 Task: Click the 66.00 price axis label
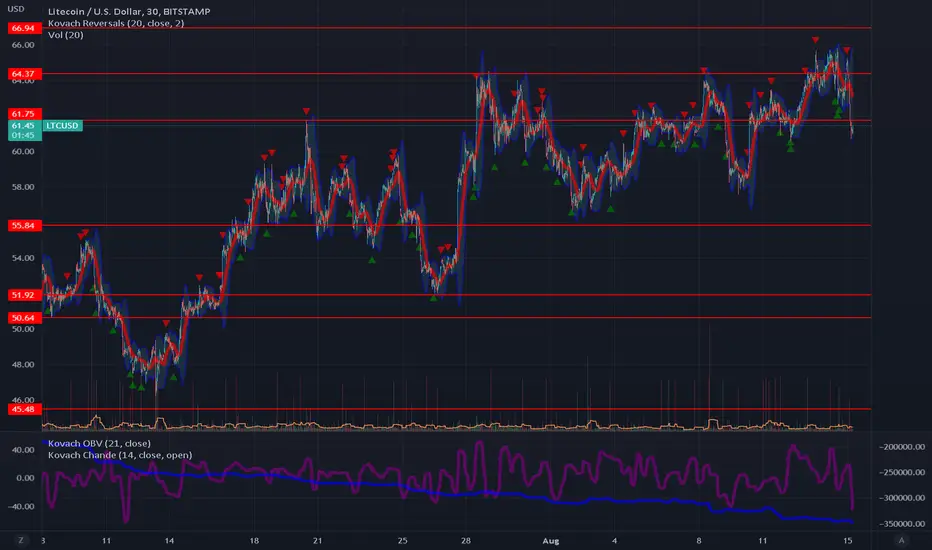click(23, 45)
